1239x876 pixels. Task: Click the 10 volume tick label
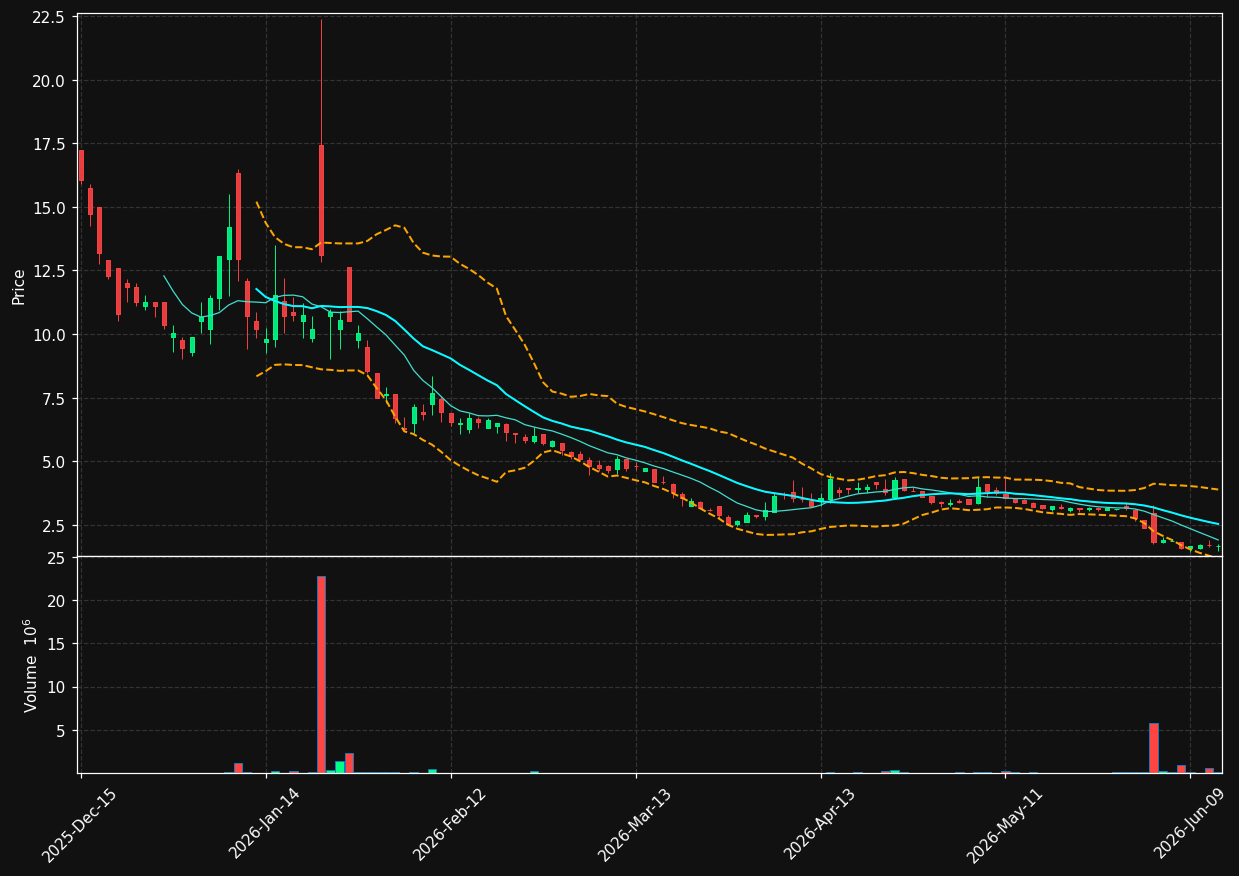click(x=56, y=688)
